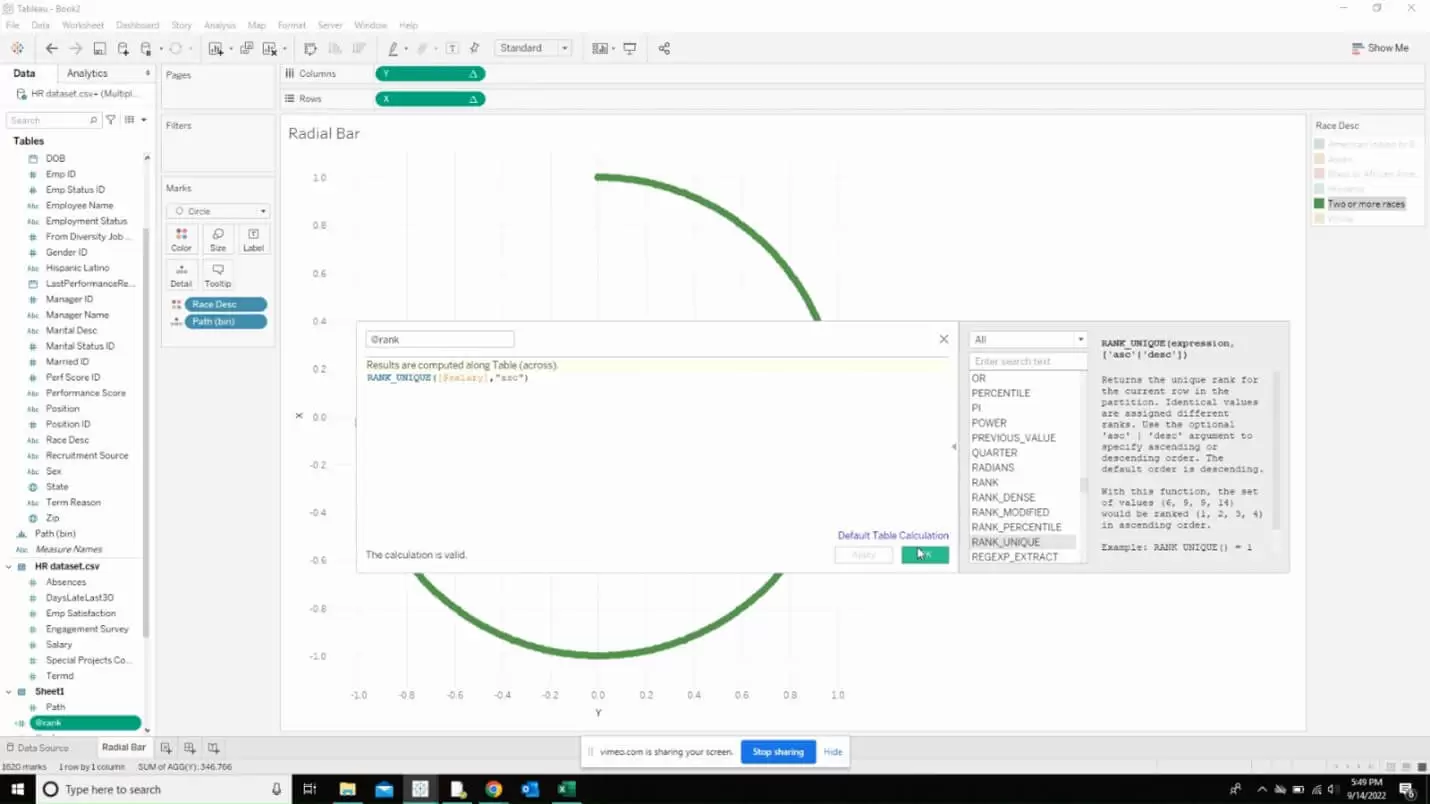The width and height of the screenshot is (1430, 804).
Task: Switch to the Data Source tab
Action: coord(36,747)
